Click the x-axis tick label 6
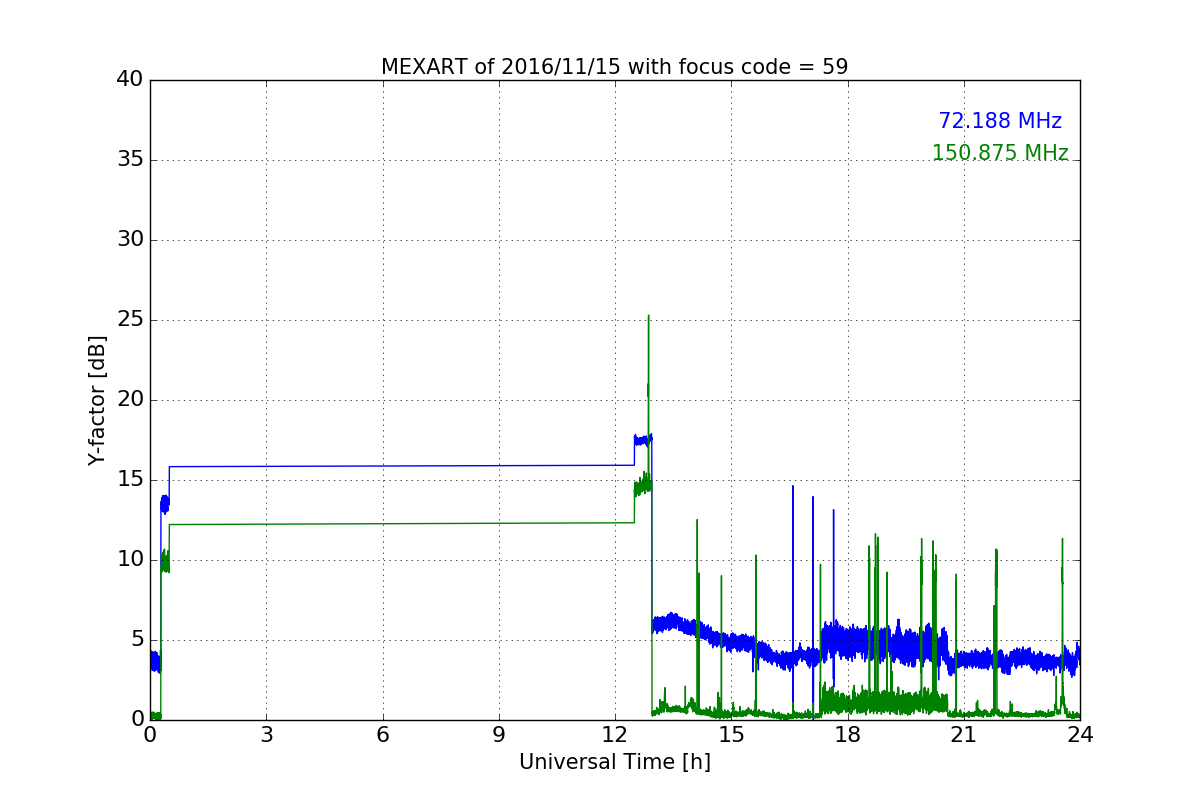The image size is (1200, 800). tap(382, 735)
